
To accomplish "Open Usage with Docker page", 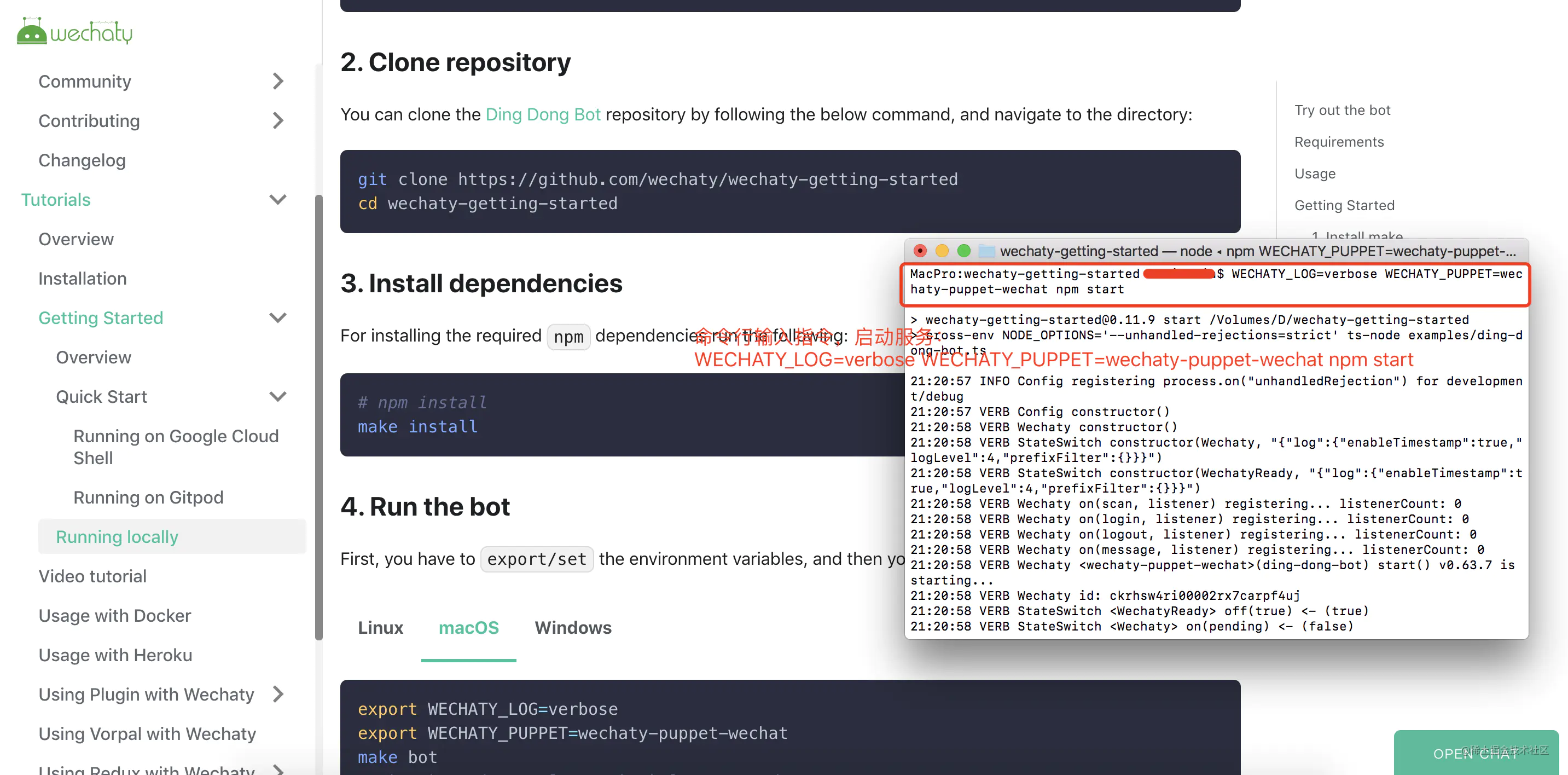I will [115, 616].
